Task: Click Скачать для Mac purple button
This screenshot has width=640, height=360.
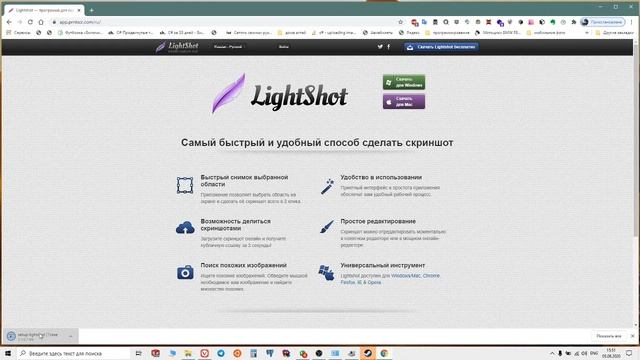Action: 404,101
